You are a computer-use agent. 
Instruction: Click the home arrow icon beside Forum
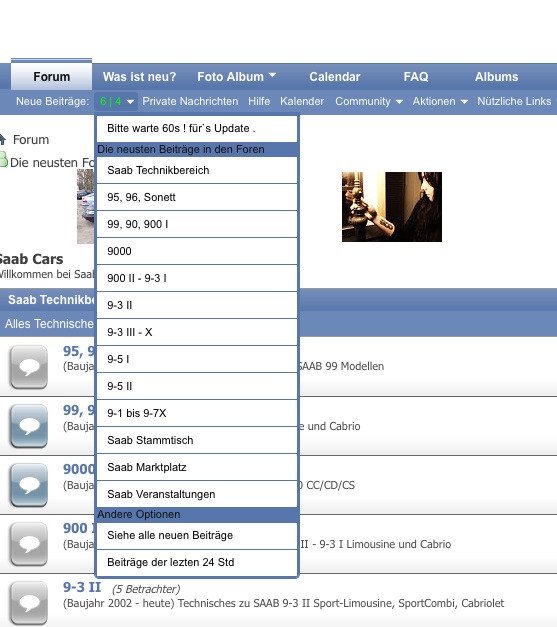pos(2,139)
